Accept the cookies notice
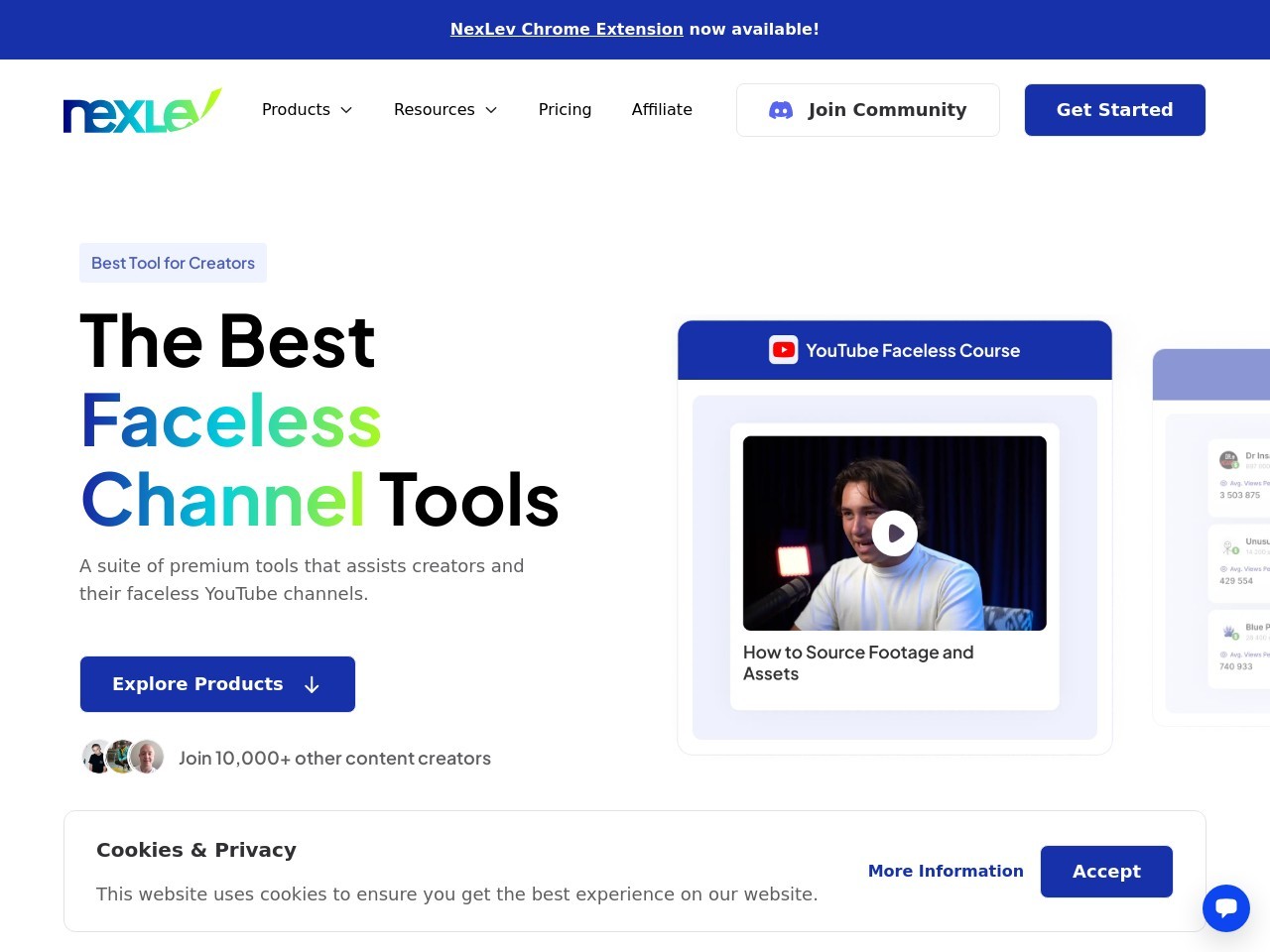Image resolution: width=1270 pixels, height=952 pixels. (1106, 872)
